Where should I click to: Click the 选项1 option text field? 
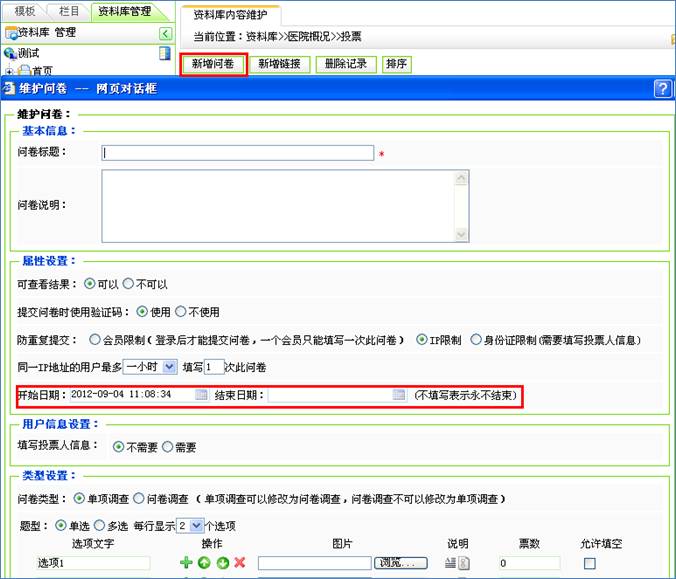[93, 563]
